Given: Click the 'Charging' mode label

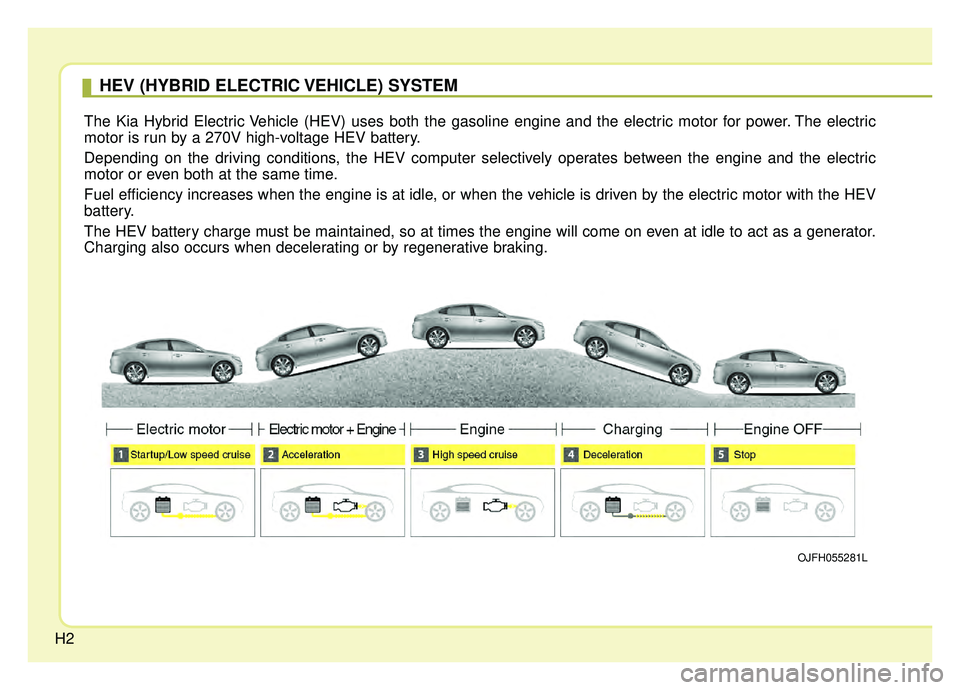Looking at the screenshot, I should (632, 429).
